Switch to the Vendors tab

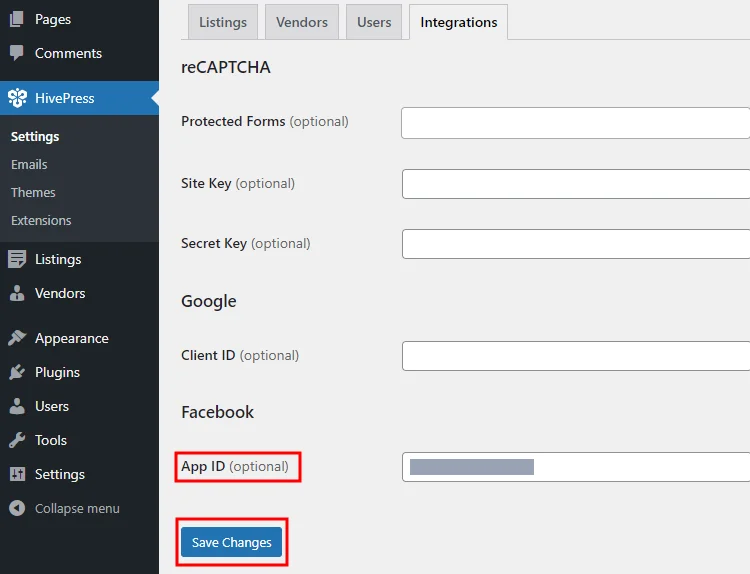(x=302, y=22)
